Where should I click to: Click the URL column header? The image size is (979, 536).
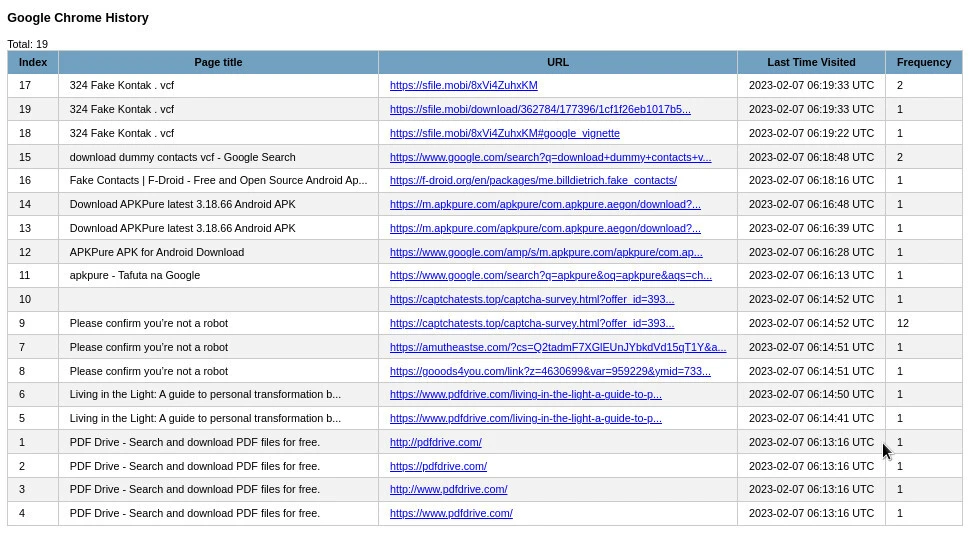click(558, 62)
